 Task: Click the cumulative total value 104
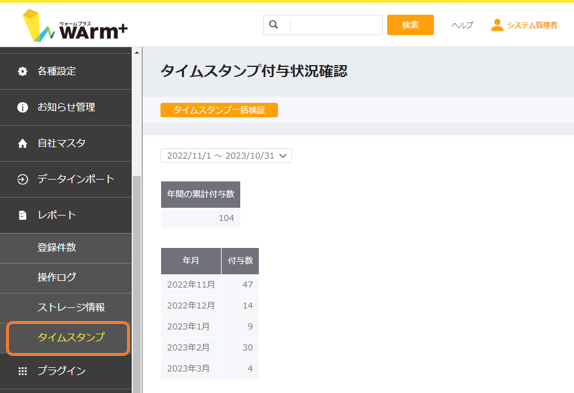[x=226, y=218]
